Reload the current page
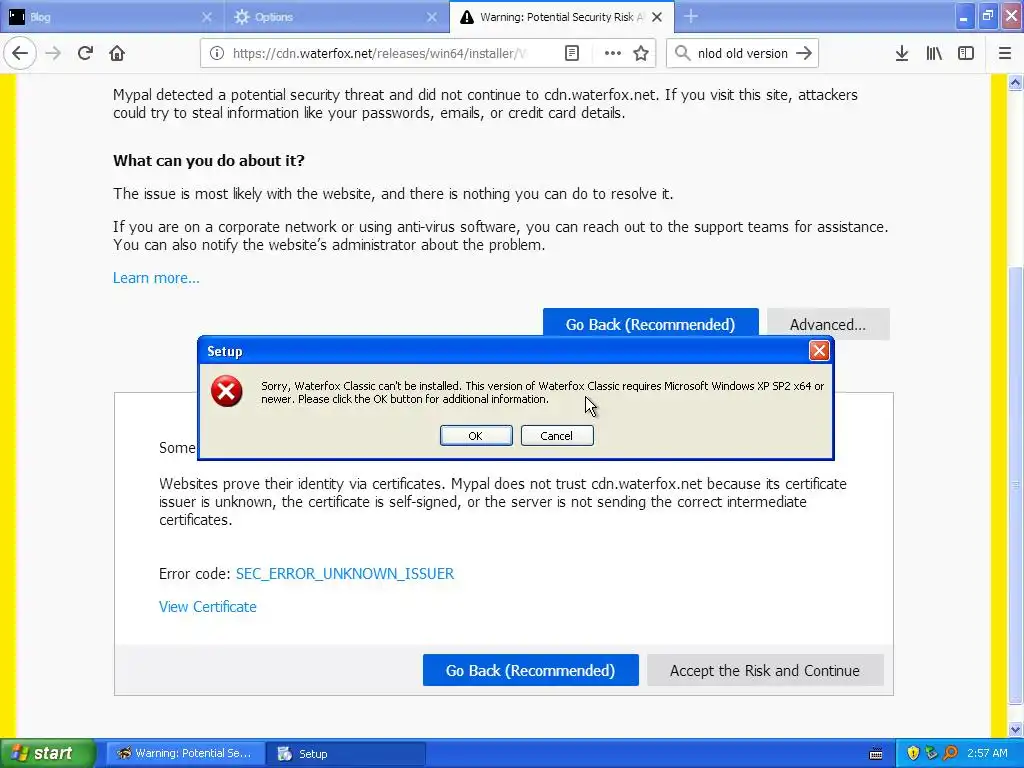This screenshot has height=768, width=1024. coord(85,53)
